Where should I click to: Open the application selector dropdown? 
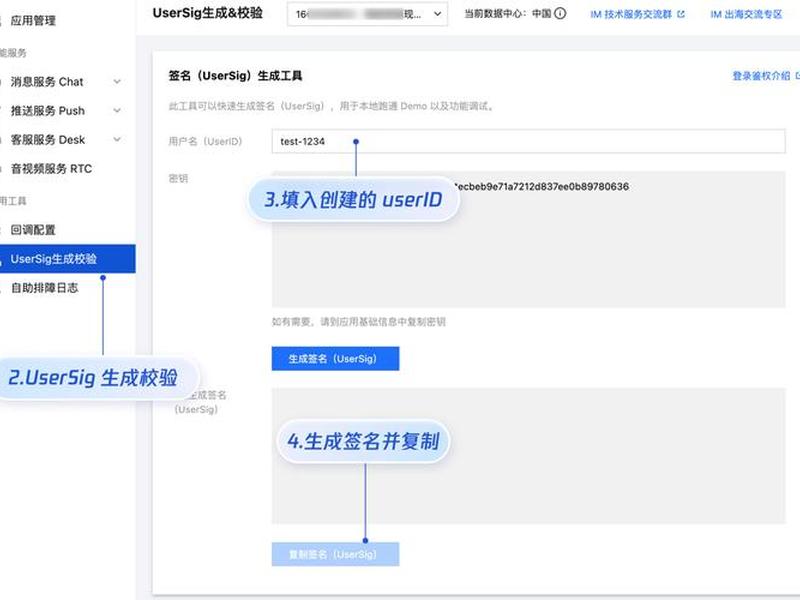point(367,14)
